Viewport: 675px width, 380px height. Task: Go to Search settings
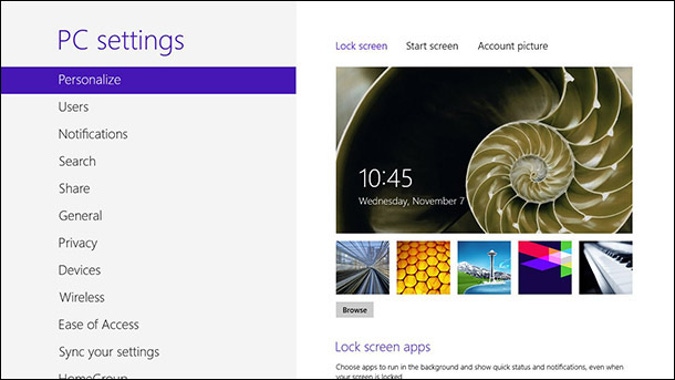(77, 161)
